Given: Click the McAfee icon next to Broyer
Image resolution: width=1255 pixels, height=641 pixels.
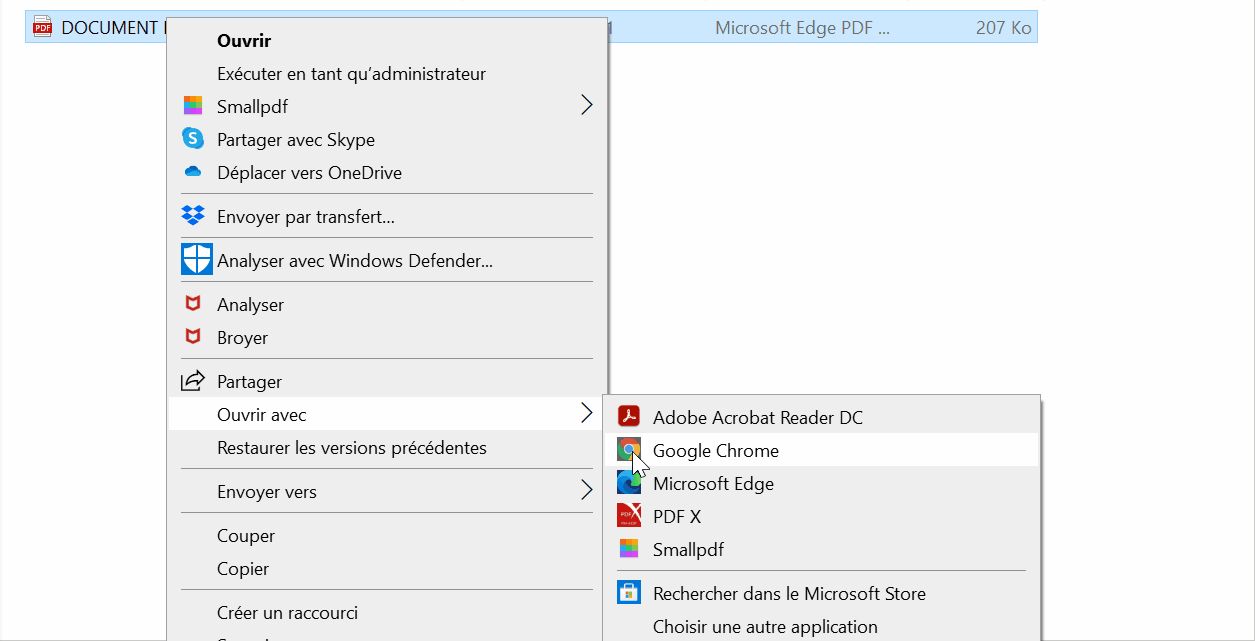Looking at the screenshot, I should click(x=193, y=337).
